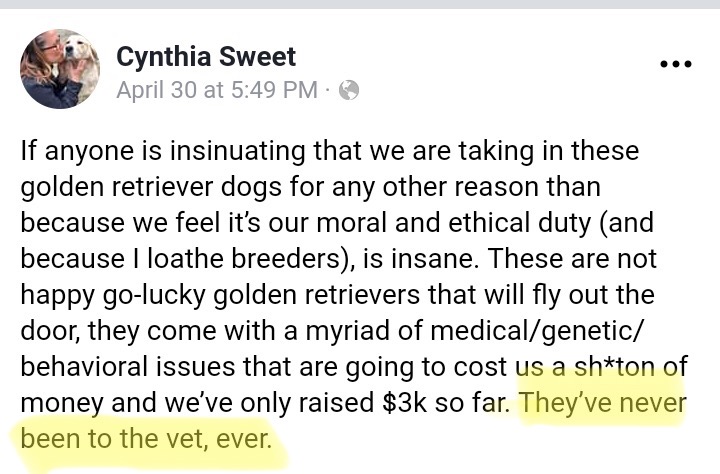Open the April 30 at 5:49 PM timestamp
720x474 pixels.
click(x=217, y=90)
